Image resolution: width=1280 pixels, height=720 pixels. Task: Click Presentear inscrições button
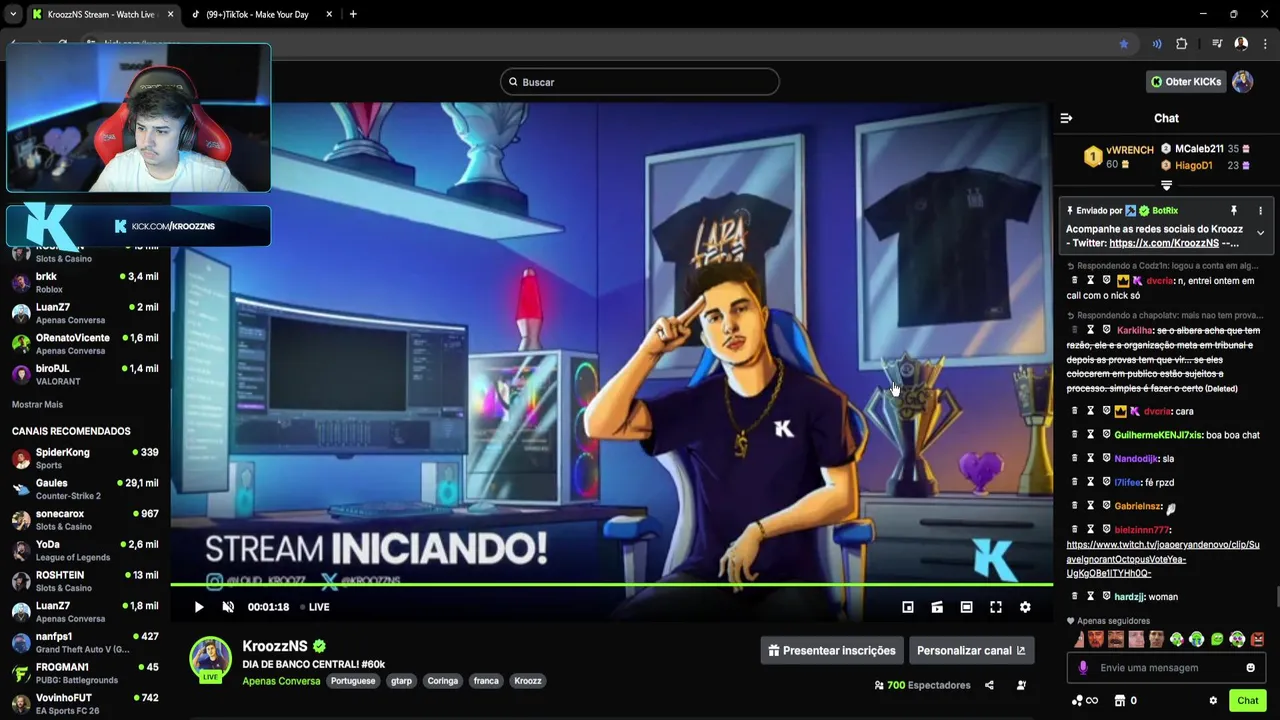tap(832, 651)
